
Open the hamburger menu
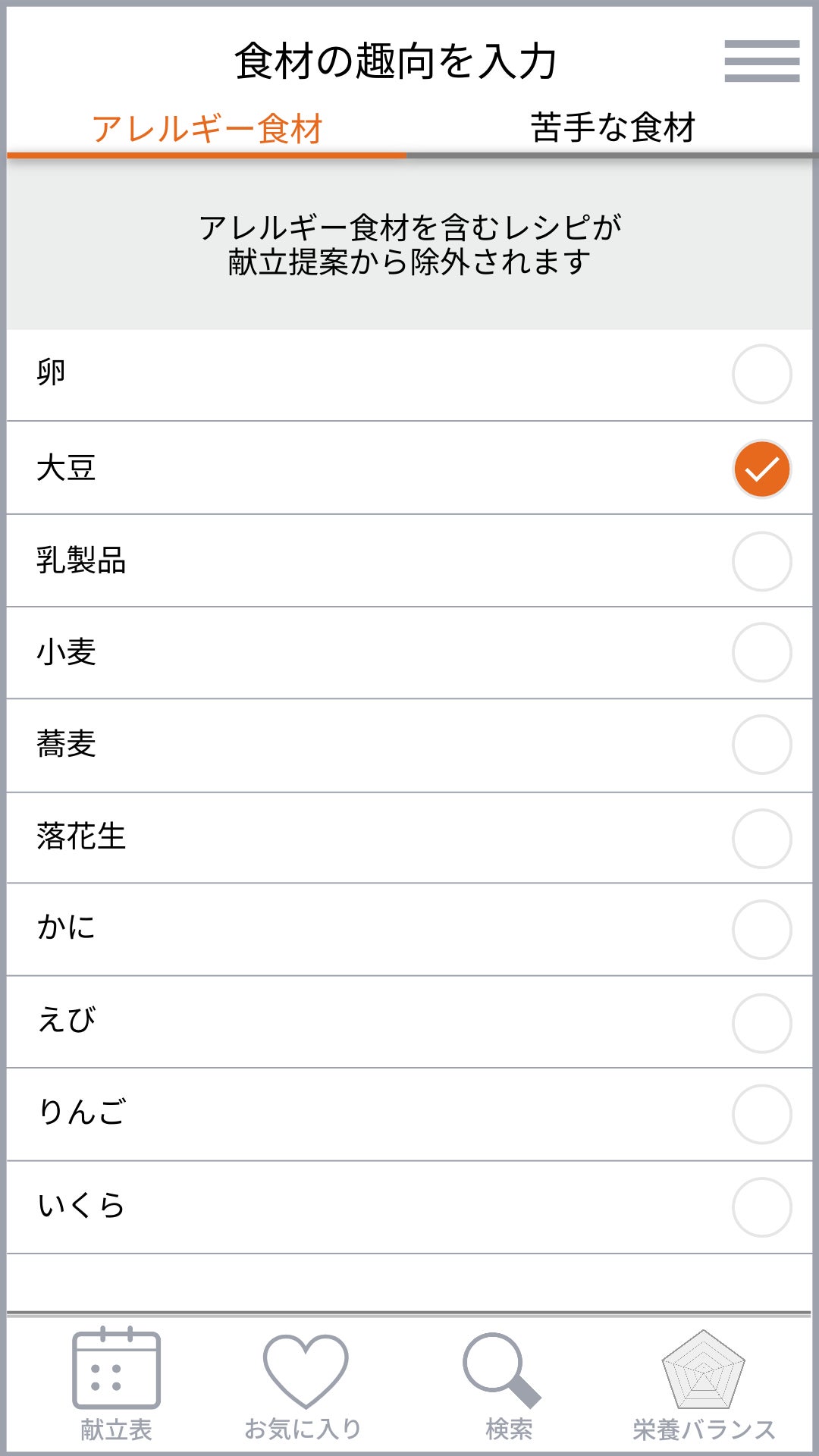point(761,61)
